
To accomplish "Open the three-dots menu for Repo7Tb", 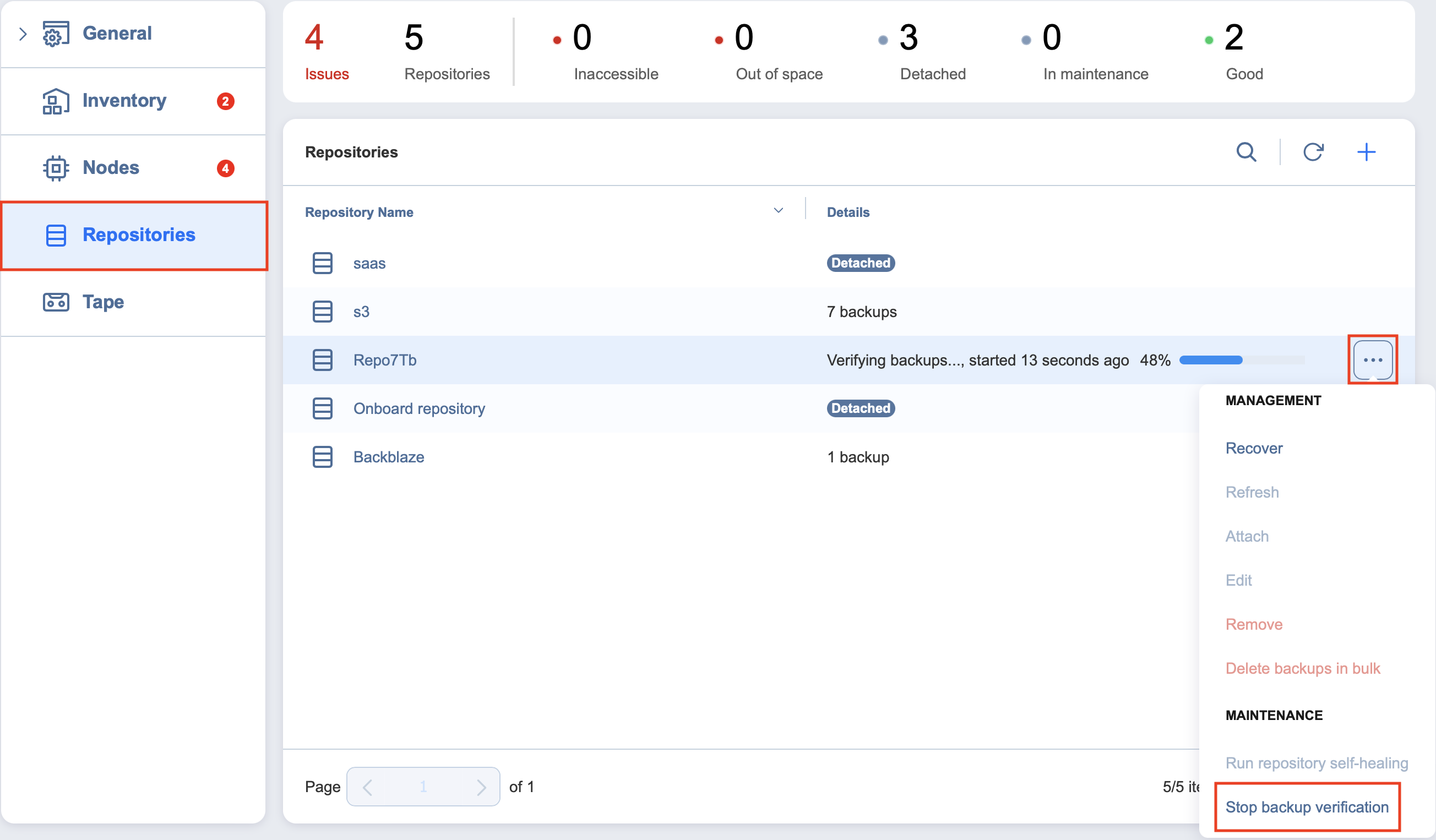I will (x=1372, y=360).
